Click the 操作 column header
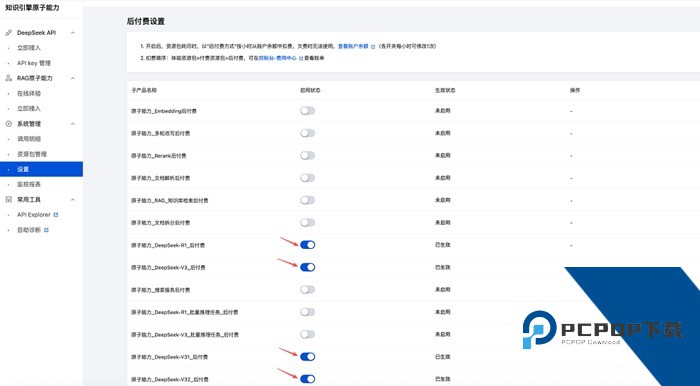This screenshot has width=700, height=386. coord(575,90)
